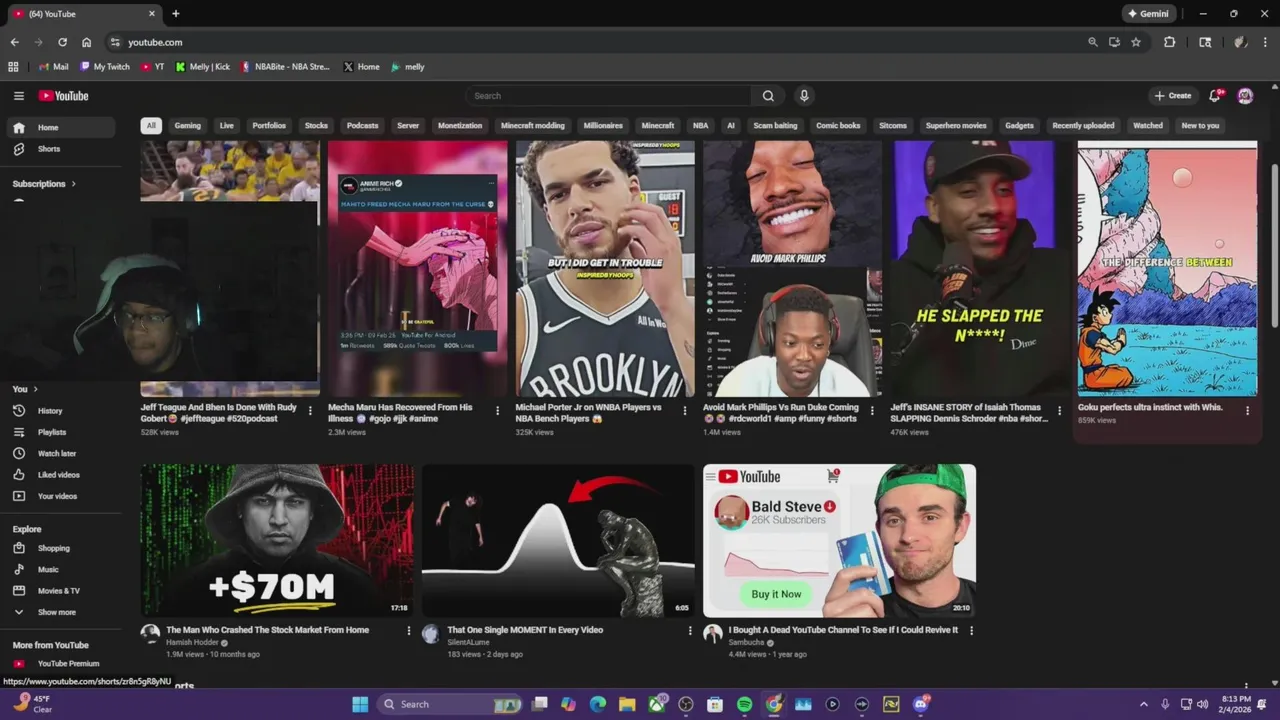Open the NBABite bookmark
Viewport: 1280px width, 720px height.
point(285,67)
